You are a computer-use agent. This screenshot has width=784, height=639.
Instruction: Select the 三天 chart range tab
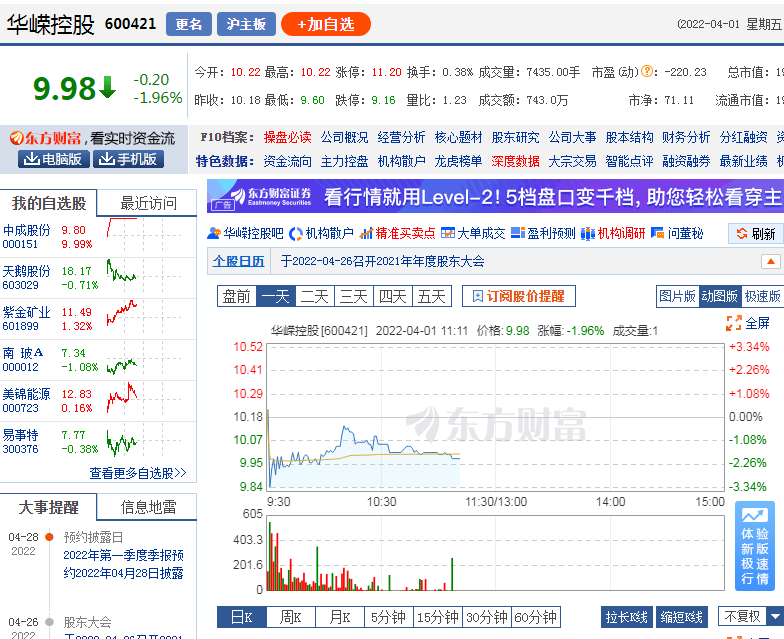coord(354,296)
